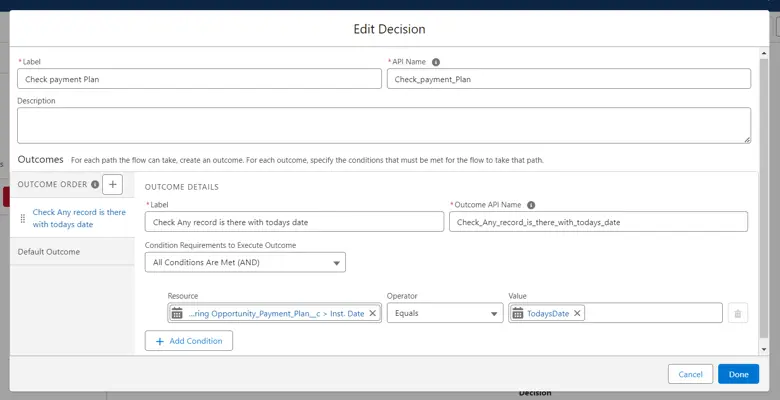Click the TodaysDate value pill text
Screen dimensions: 780x400
pos(548,313)
